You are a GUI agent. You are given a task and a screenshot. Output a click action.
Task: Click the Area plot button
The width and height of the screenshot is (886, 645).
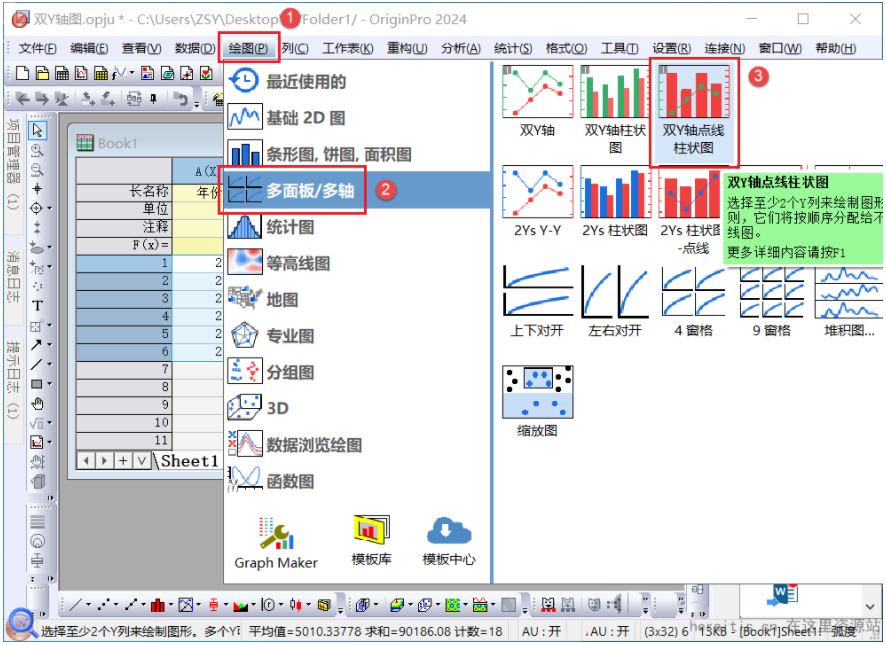(241, 605)
